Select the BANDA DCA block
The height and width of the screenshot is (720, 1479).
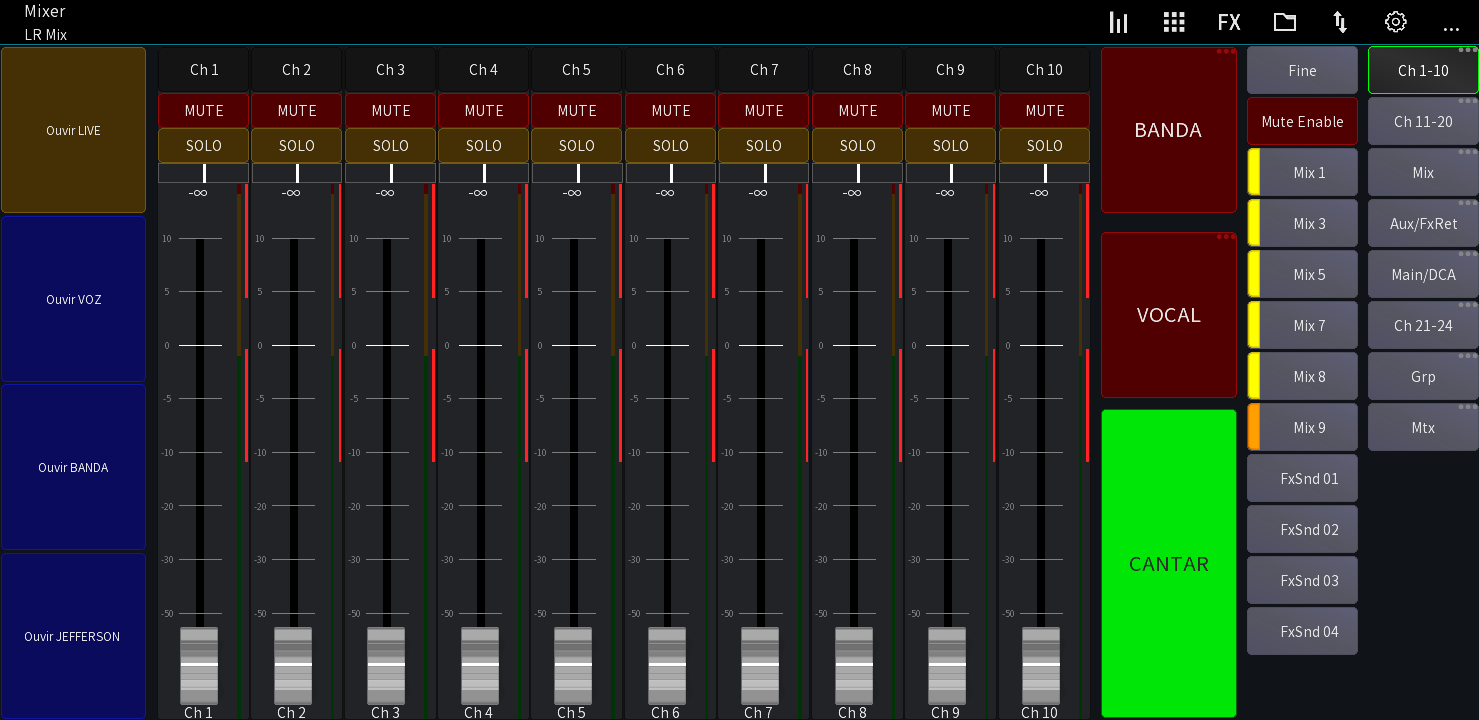[x=1168, y=130]
